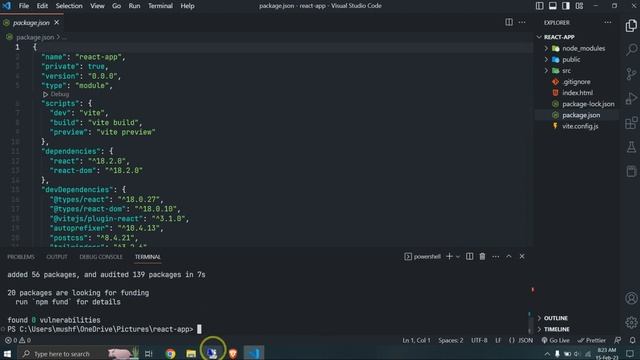Change end of line LF setting
Screen dimensions: 640x360
point(498,340)
